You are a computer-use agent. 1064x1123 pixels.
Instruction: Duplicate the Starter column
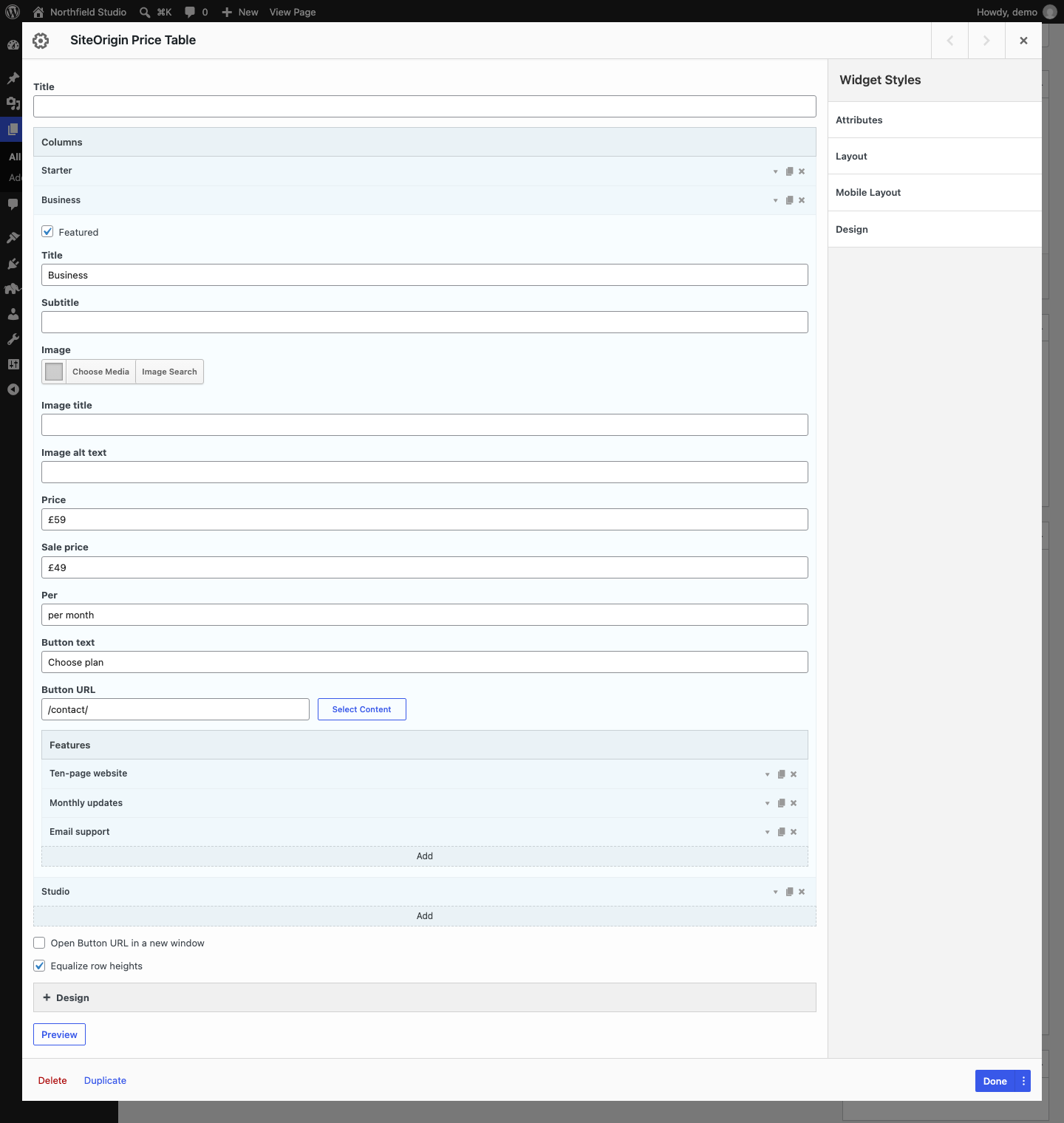click(x=789, y=171)
